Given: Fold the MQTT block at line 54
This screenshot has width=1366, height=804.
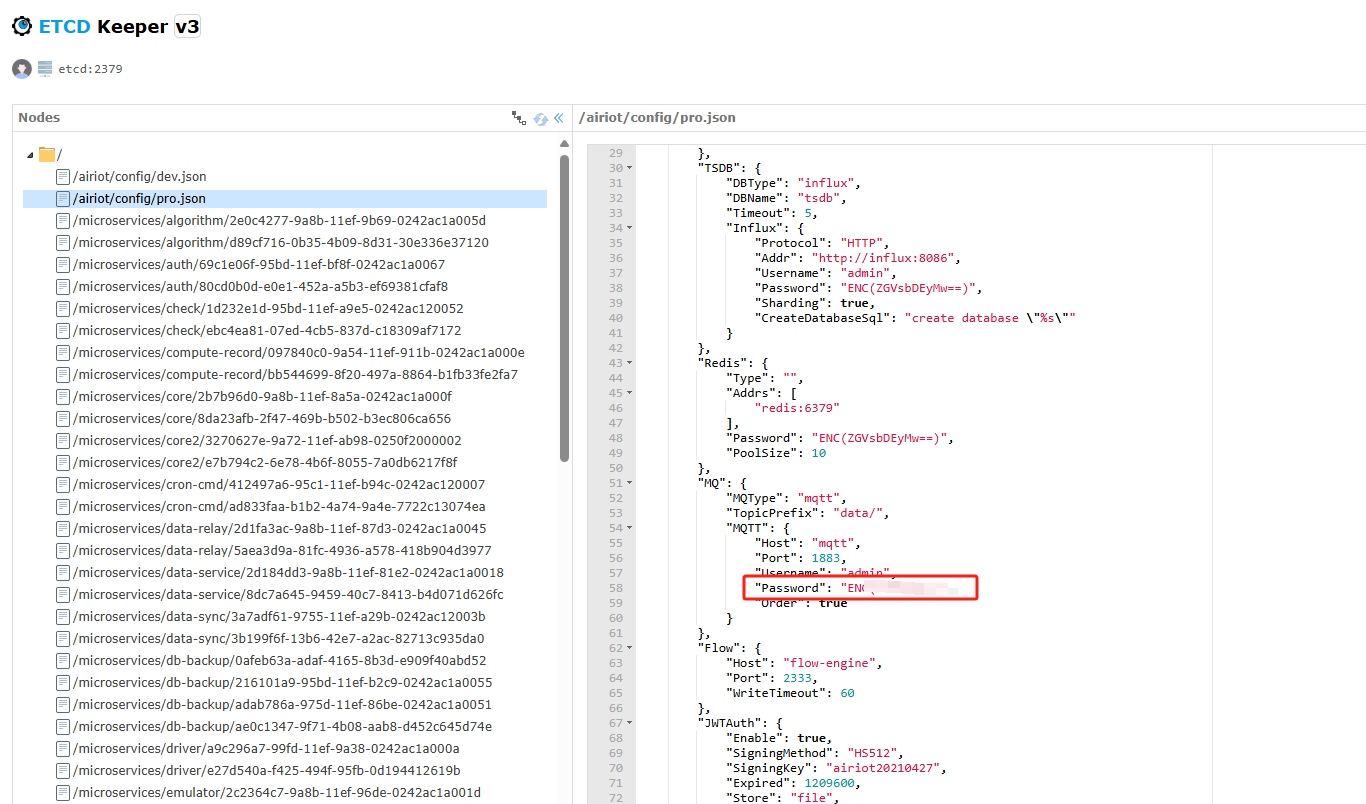Looking at the screenshot, I should pyautogui.click(x=629, y=528).
